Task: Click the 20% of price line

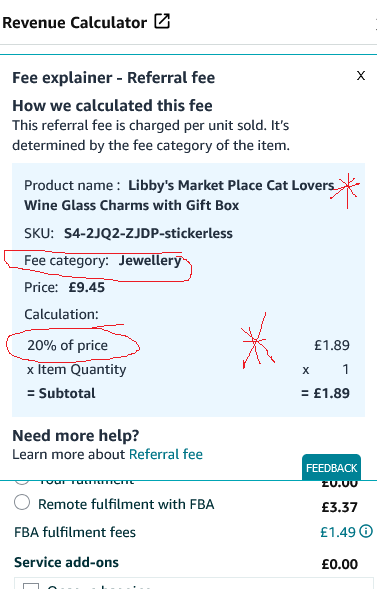Action: coord(68,345)
